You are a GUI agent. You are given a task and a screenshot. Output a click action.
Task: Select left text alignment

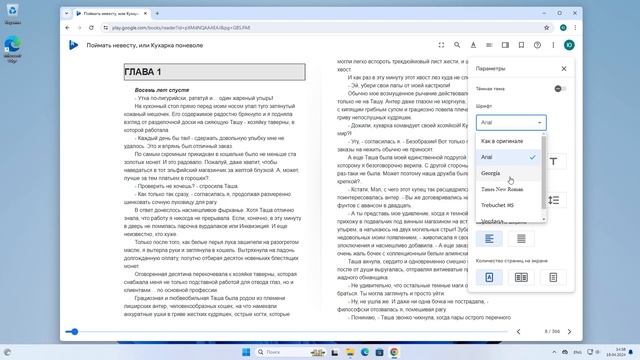tap(489, 238)
